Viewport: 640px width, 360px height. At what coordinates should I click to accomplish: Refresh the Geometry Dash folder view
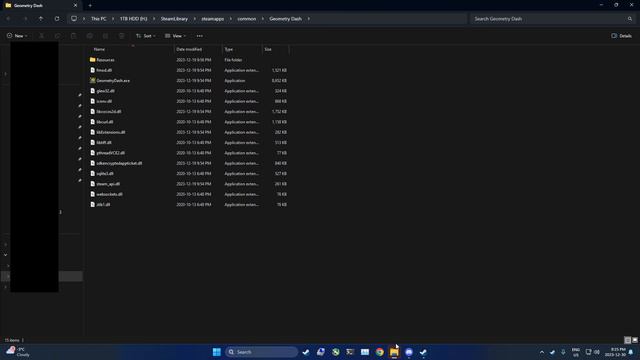pyautogui.click(x=57, y=19)
